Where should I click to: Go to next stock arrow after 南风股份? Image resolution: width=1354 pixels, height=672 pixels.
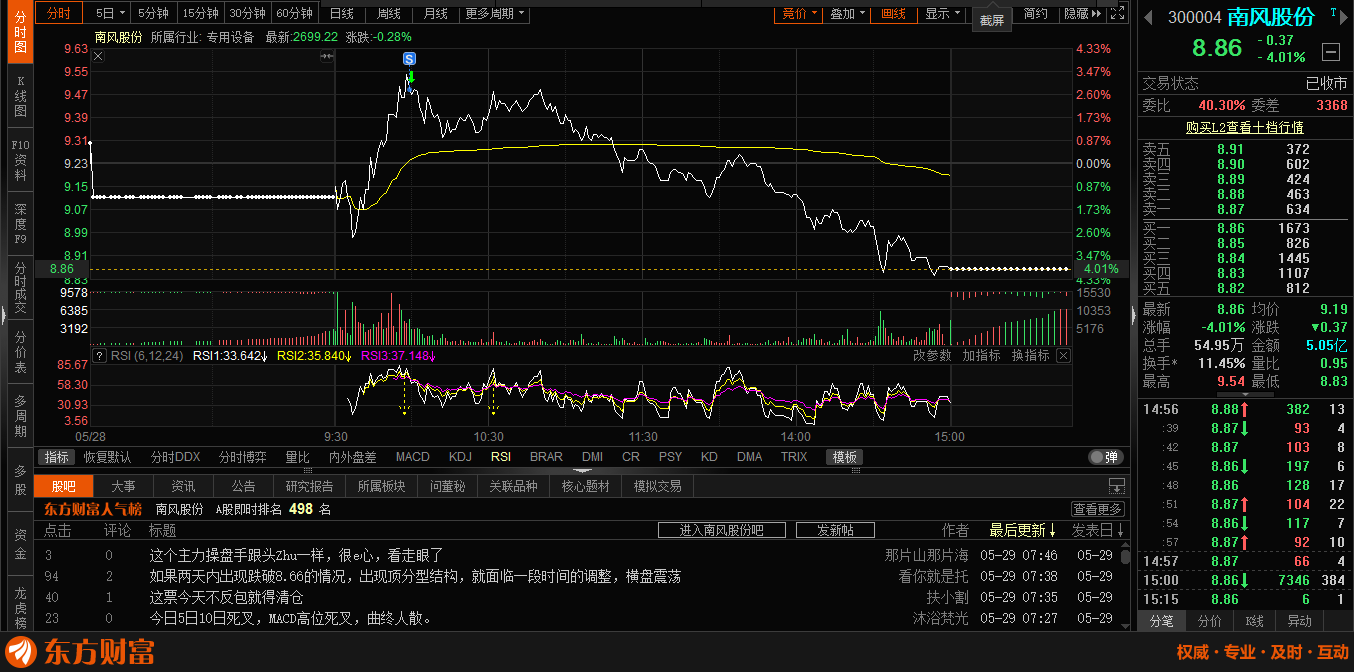pos(1346,17)
